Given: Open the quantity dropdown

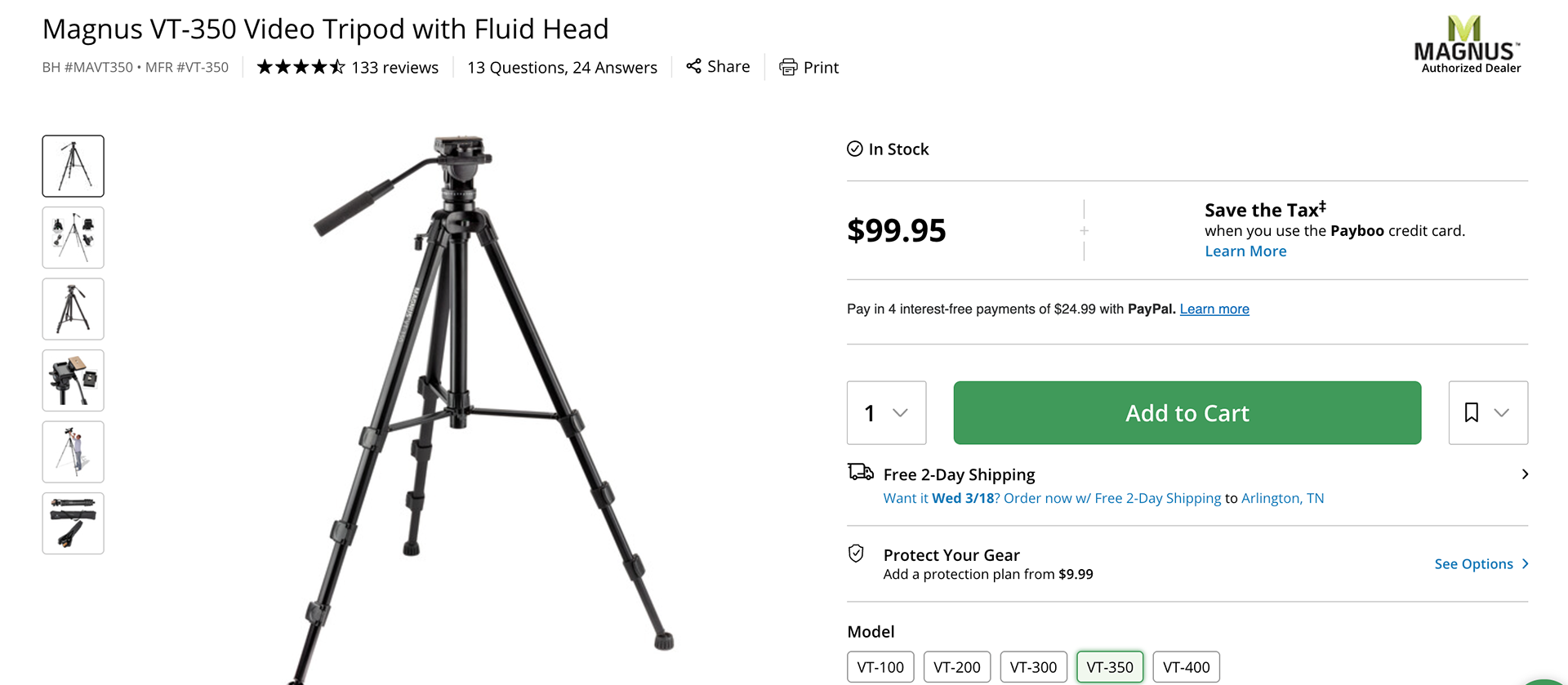Looking at the screenshot, I should [x=886, y=413].
